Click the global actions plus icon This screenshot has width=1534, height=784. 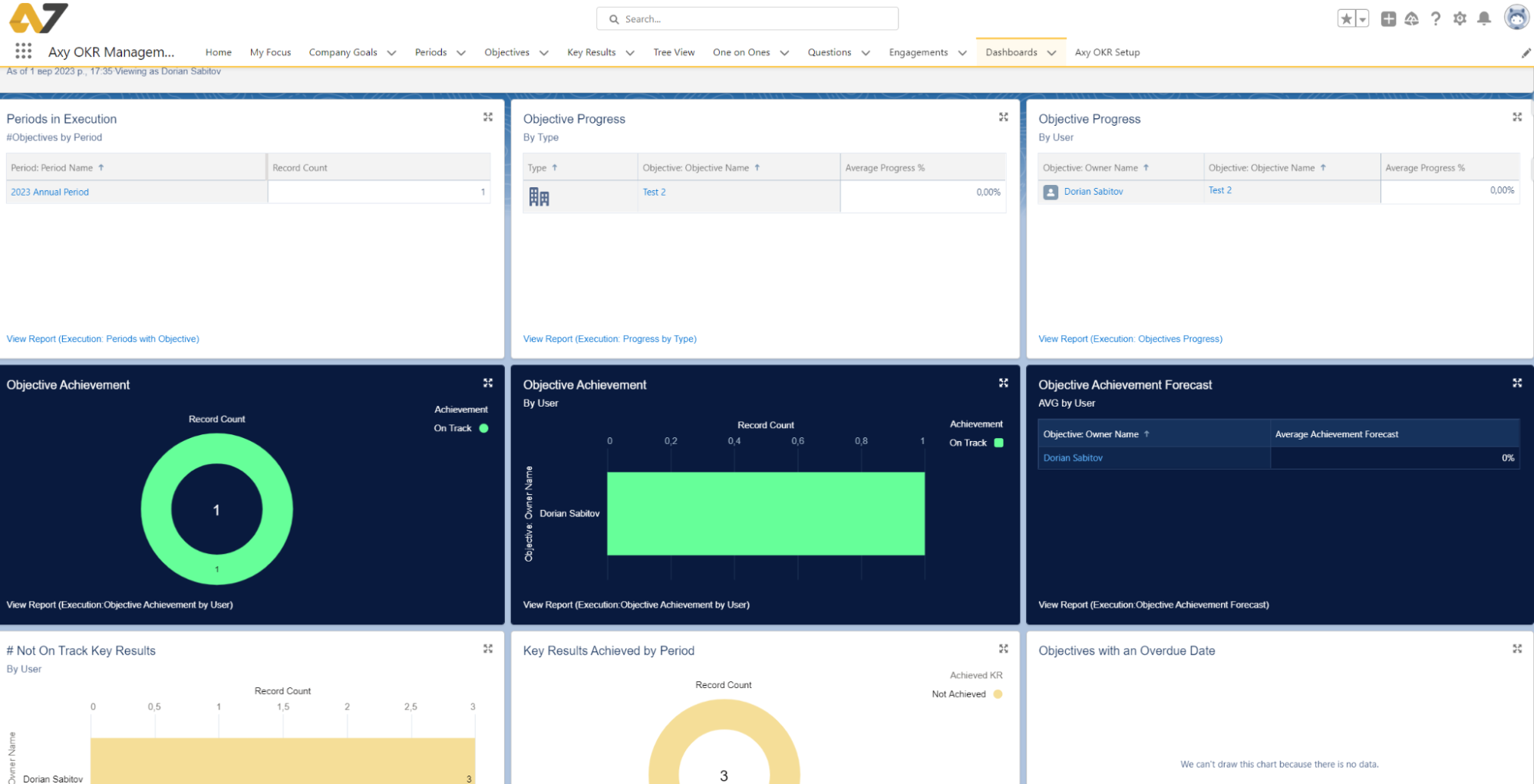click(1388, 18)
